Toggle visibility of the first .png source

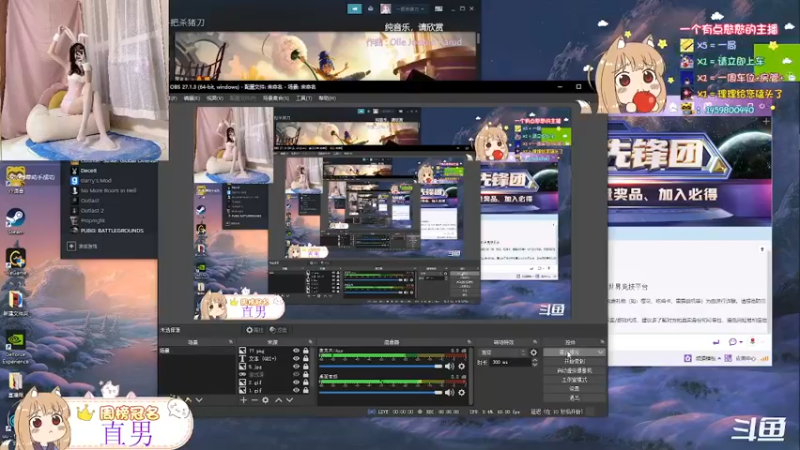click(296, 351)
